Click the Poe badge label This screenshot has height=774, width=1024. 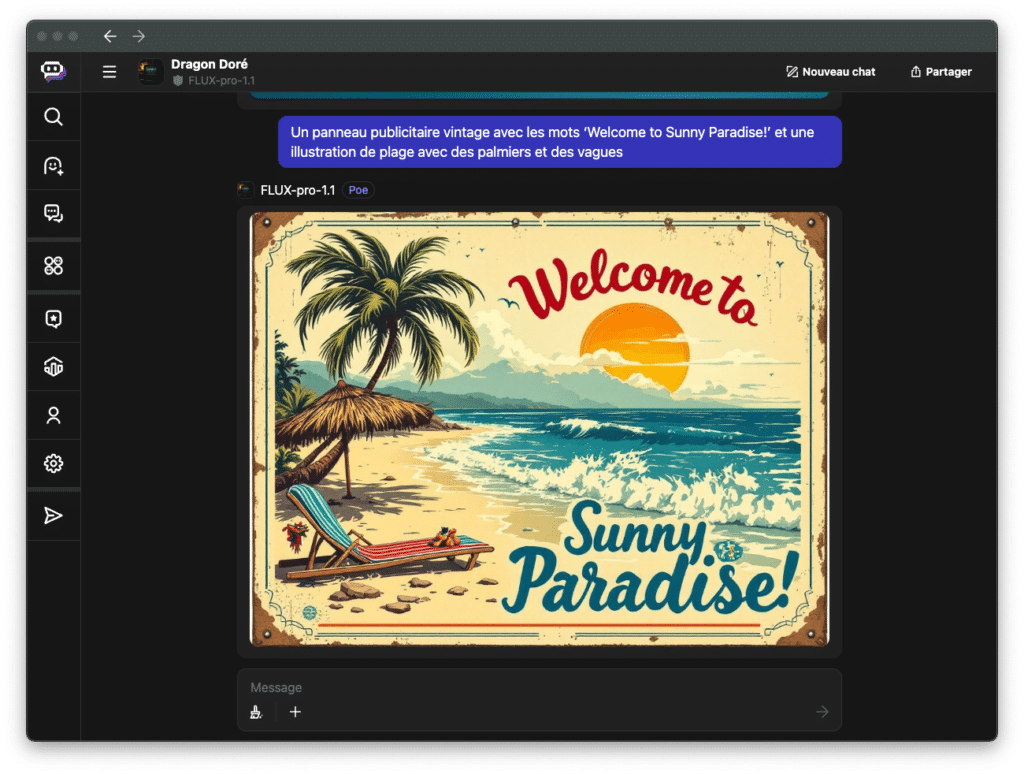coord(358,190)
